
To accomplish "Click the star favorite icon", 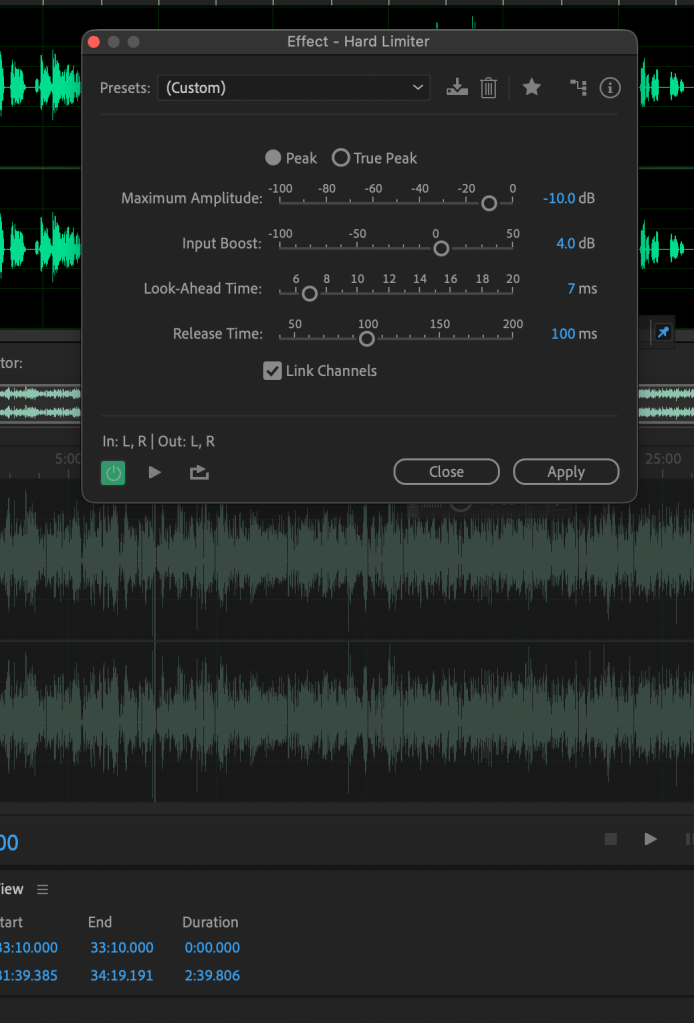I will point(532,88).
